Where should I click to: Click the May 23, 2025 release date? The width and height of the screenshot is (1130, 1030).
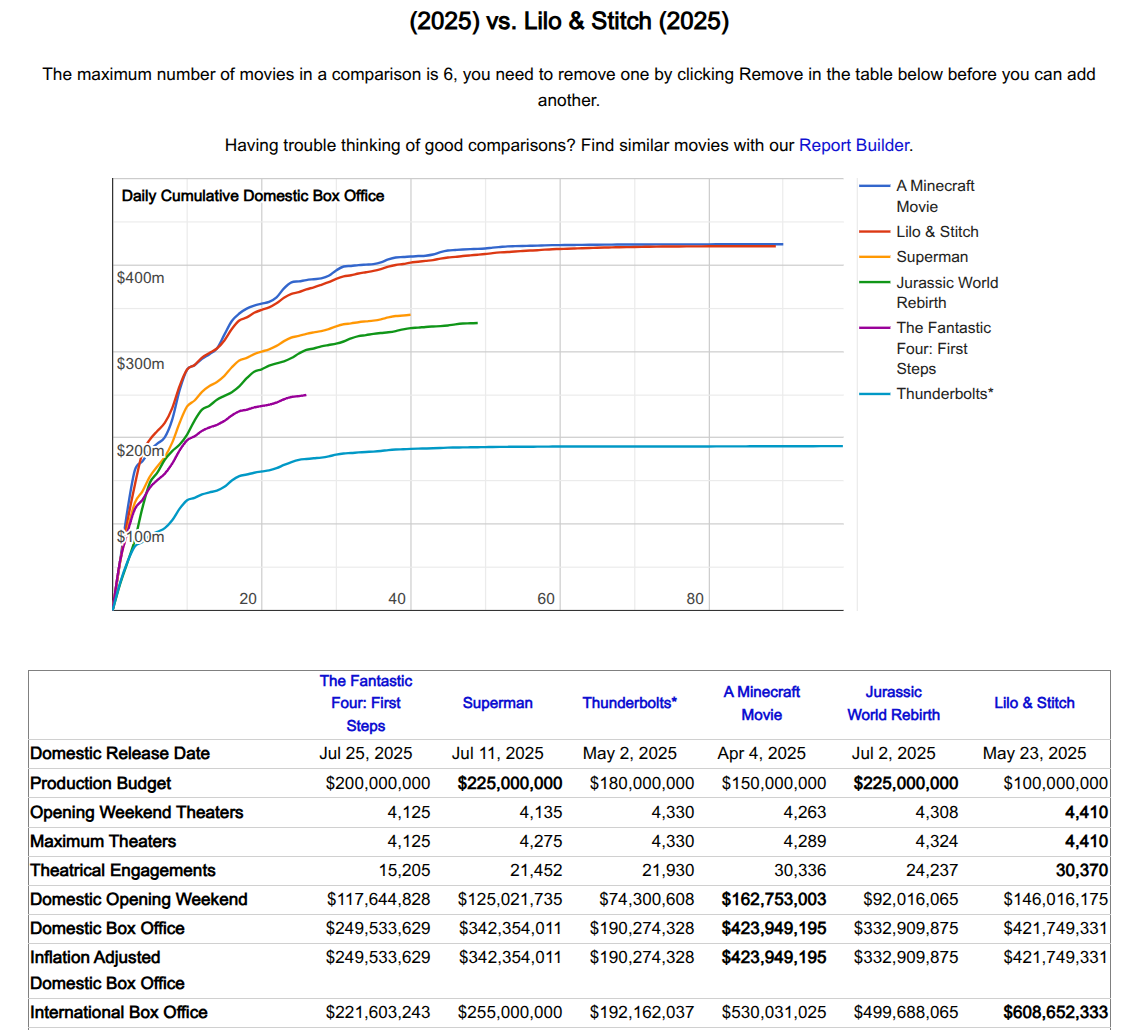pyautogui.click(x=1034, y=754)
